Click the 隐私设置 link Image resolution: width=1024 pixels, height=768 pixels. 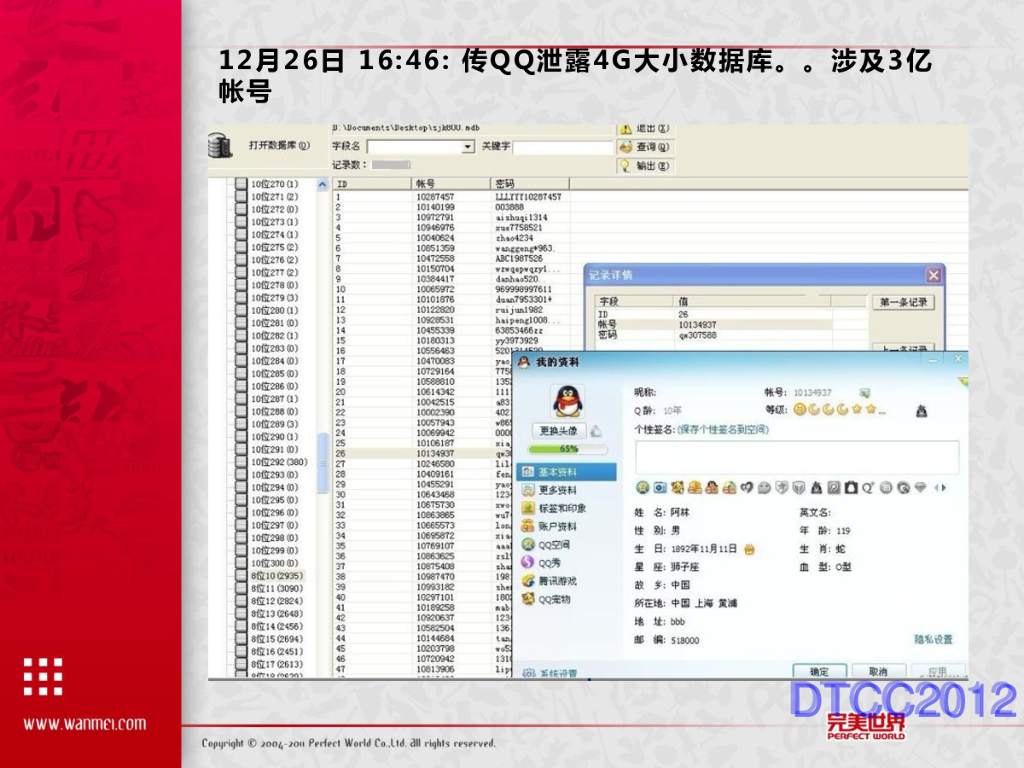point(933,639)
